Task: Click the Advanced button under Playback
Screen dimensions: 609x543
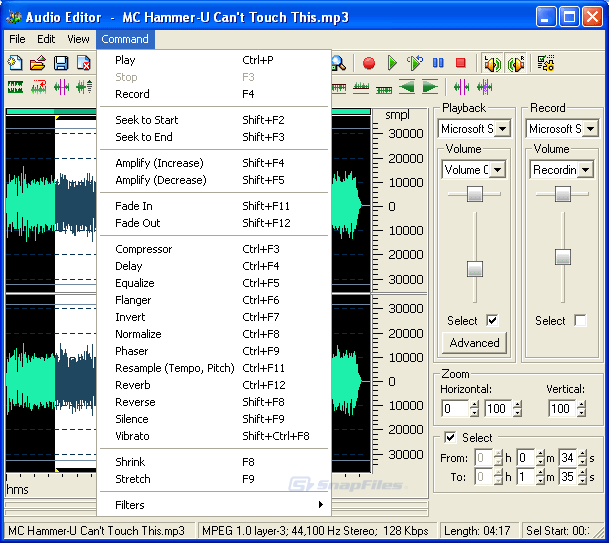Action: (474, 343)
